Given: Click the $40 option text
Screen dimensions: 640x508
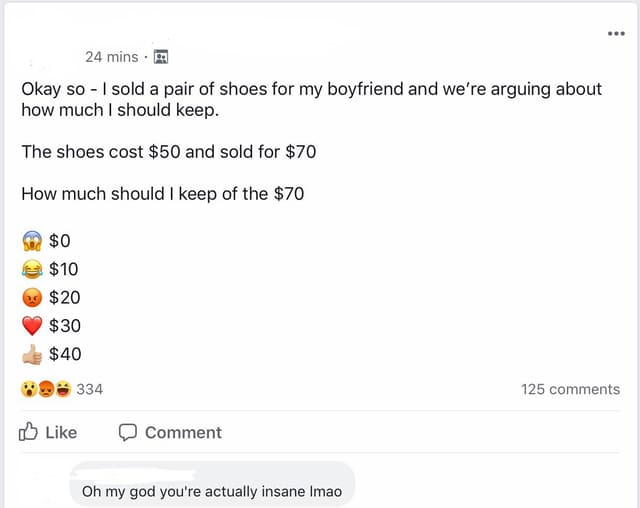Looking at the screenshot, I should (x=65, y=354).
